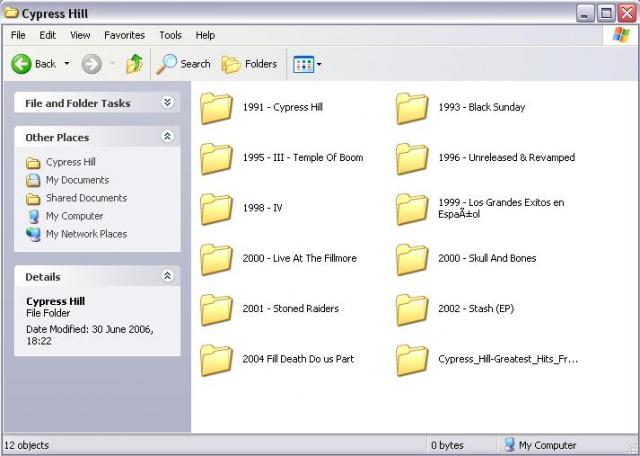640x456 pixels.
Task: Click the '1993 - Black Sunday' folder name
Action: [482, 107]
